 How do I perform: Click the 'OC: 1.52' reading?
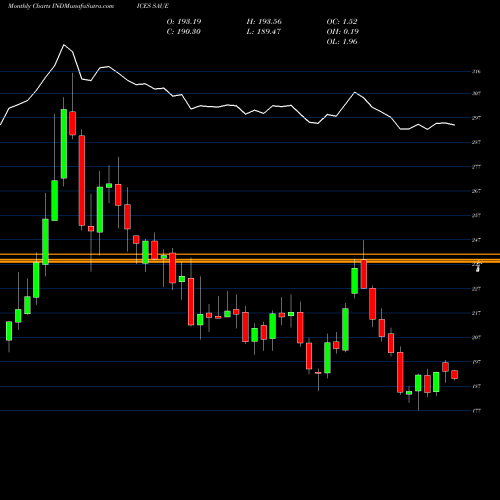tap(342, 21)
